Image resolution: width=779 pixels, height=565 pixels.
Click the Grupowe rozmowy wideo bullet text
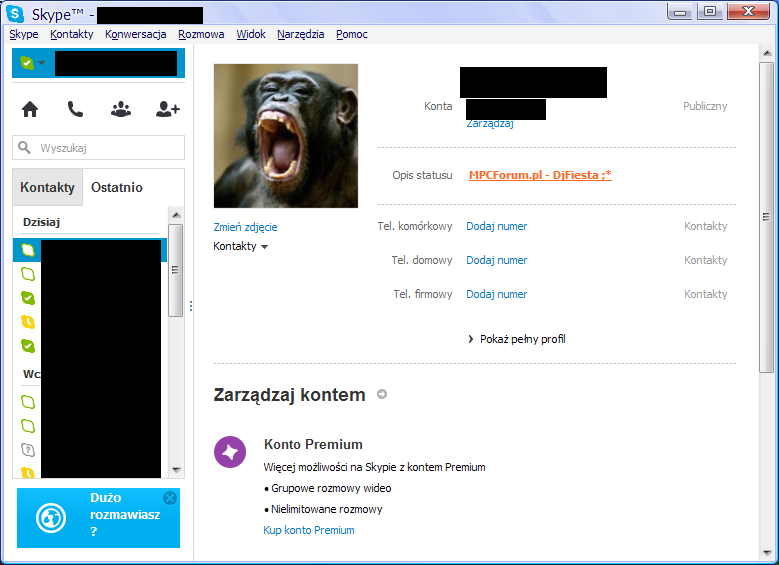click(331, 488)
